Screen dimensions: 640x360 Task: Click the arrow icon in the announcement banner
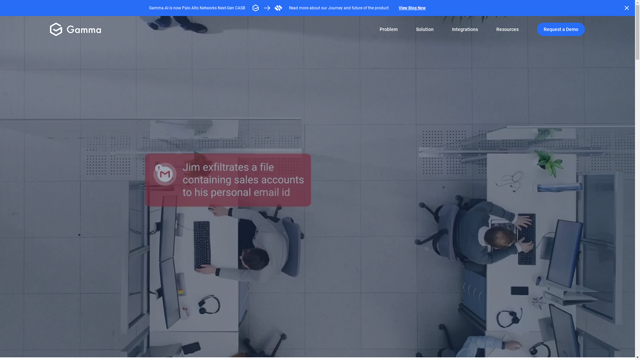coord(267,8)
